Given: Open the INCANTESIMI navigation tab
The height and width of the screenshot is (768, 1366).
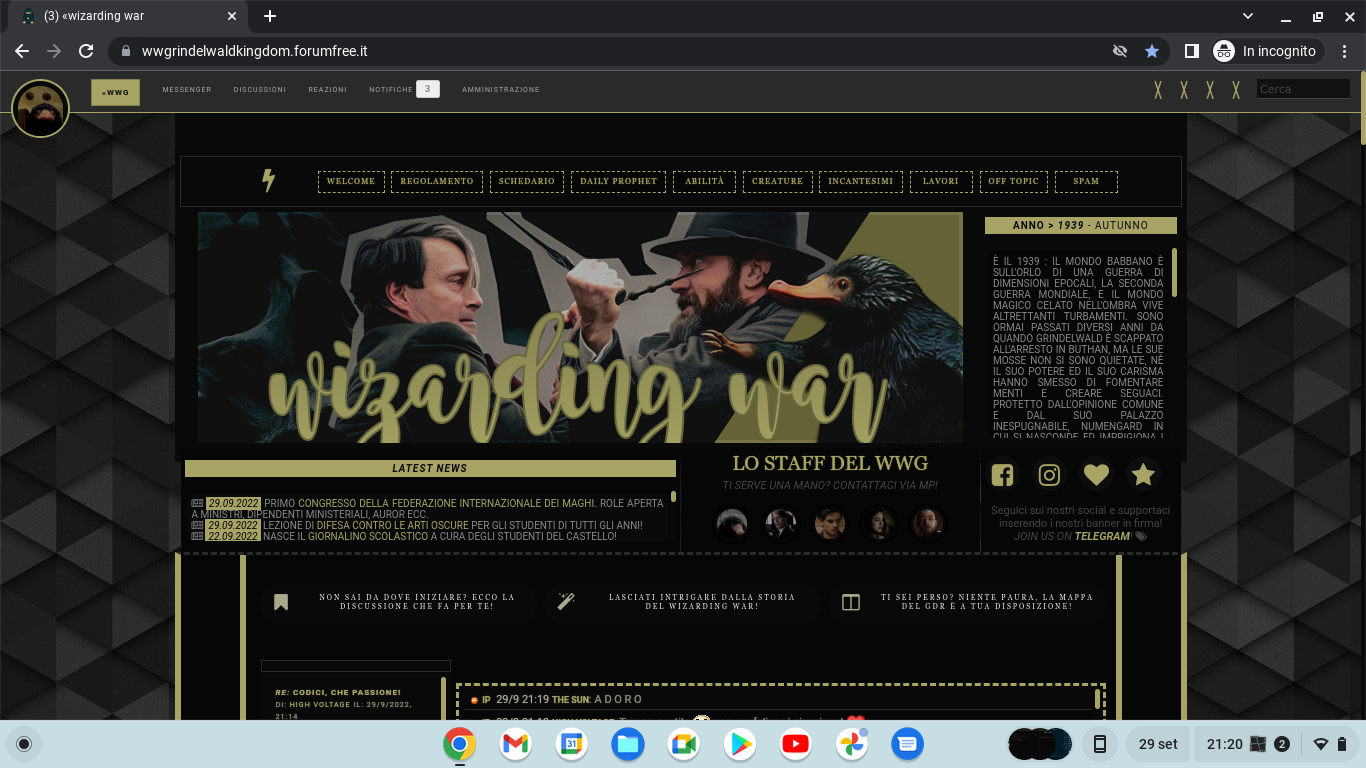Looking at the screenshot, I should click(x=861, y=181).
